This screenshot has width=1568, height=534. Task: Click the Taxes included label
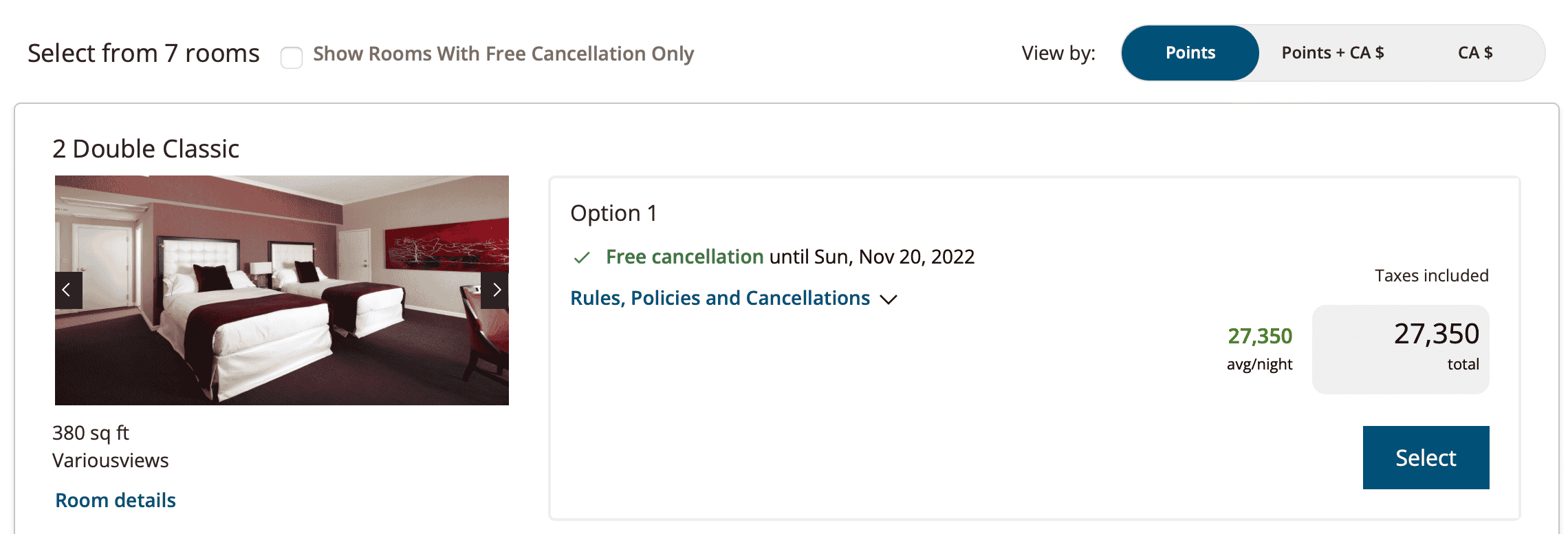click(1431, 276)
